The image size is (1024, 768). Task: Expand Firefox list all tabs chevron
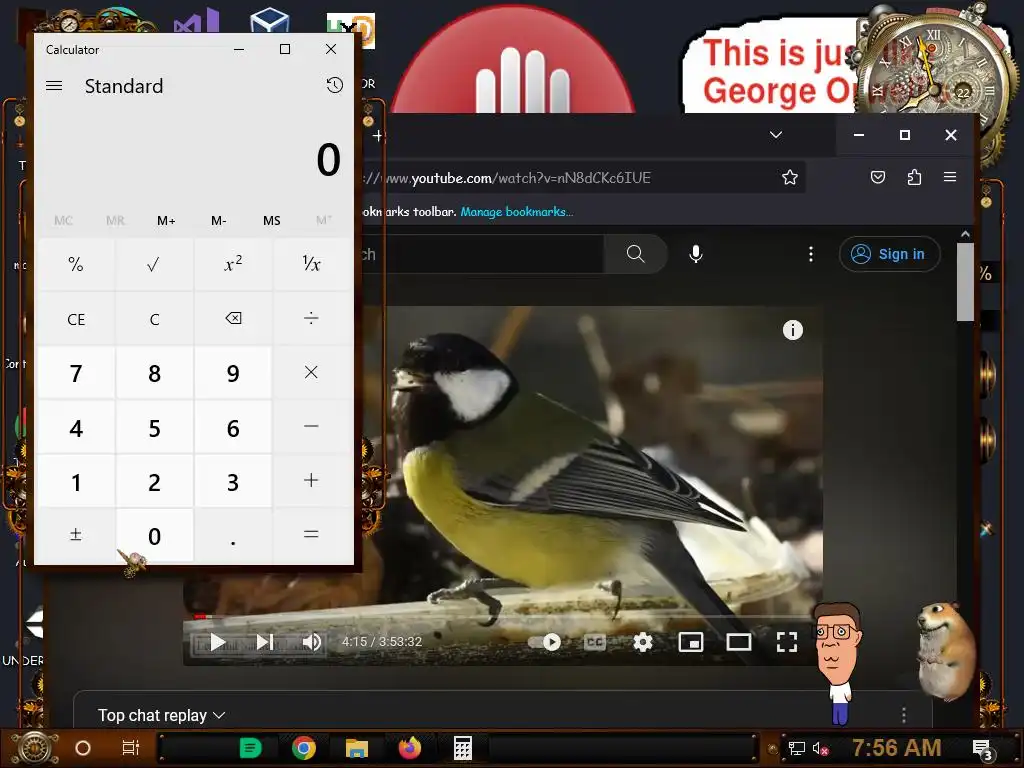[776, 135]
